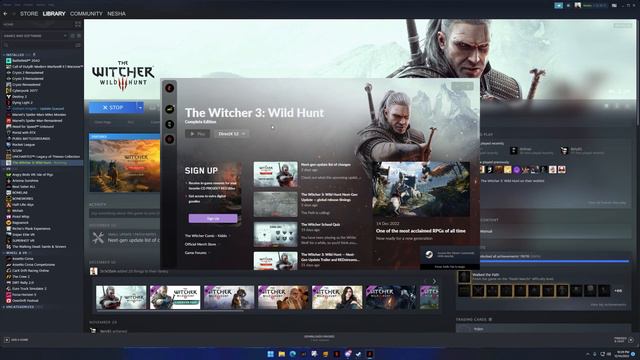Select The Walking Dead: Saints & Sinners
This screenshot has height=360, width=640.
click(36, 247)
